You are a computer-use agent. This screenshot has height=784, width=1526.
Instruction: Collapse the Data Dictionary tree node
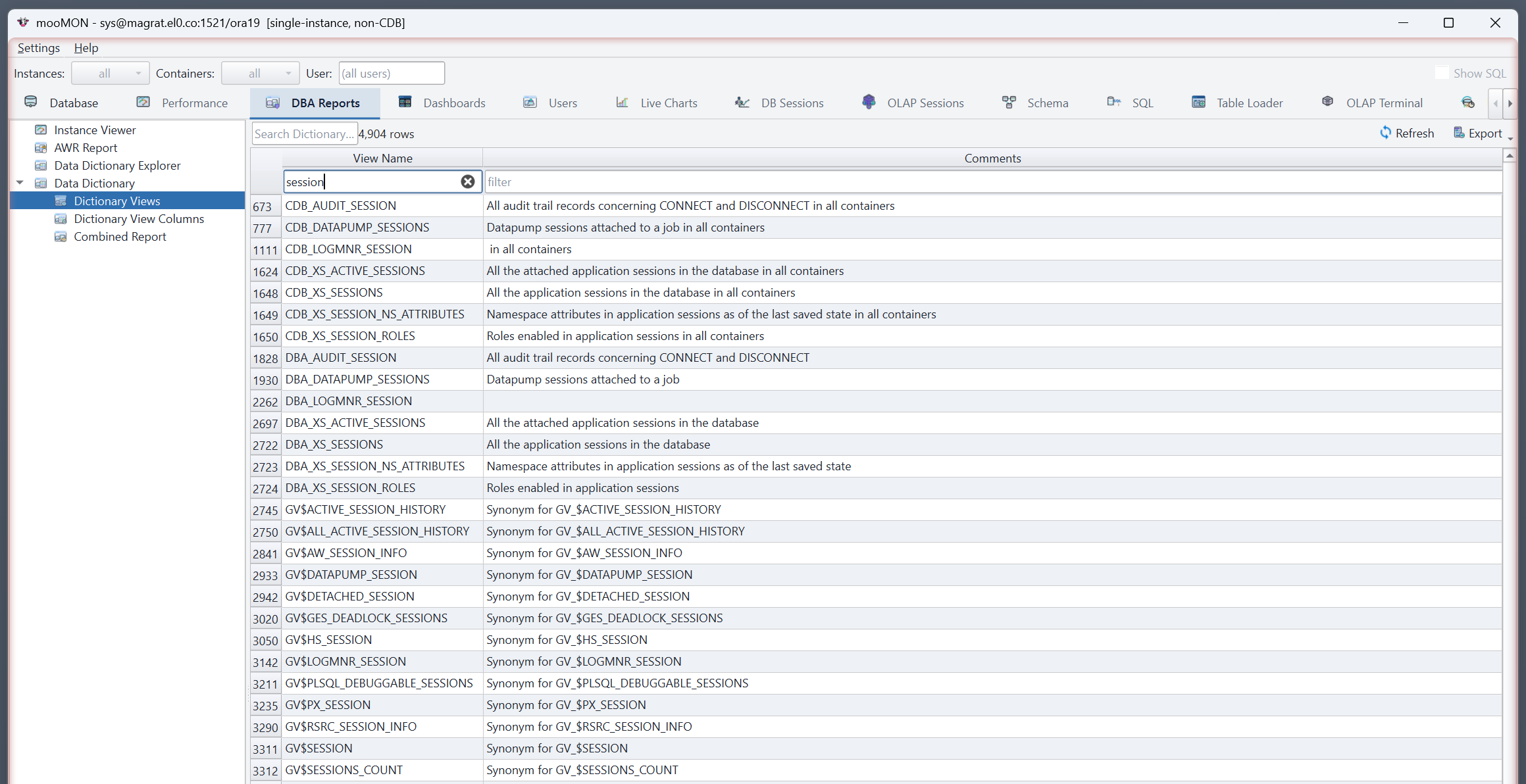(x=20, y=183)
